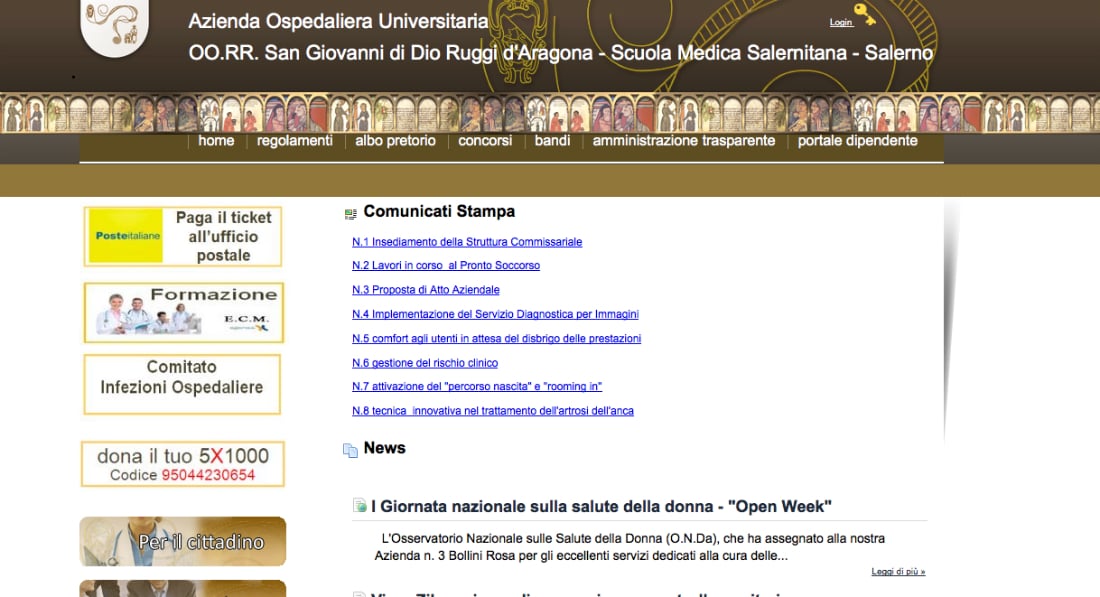
Task: Open the regolamenti menu item
Action: (x=294, y=141)
